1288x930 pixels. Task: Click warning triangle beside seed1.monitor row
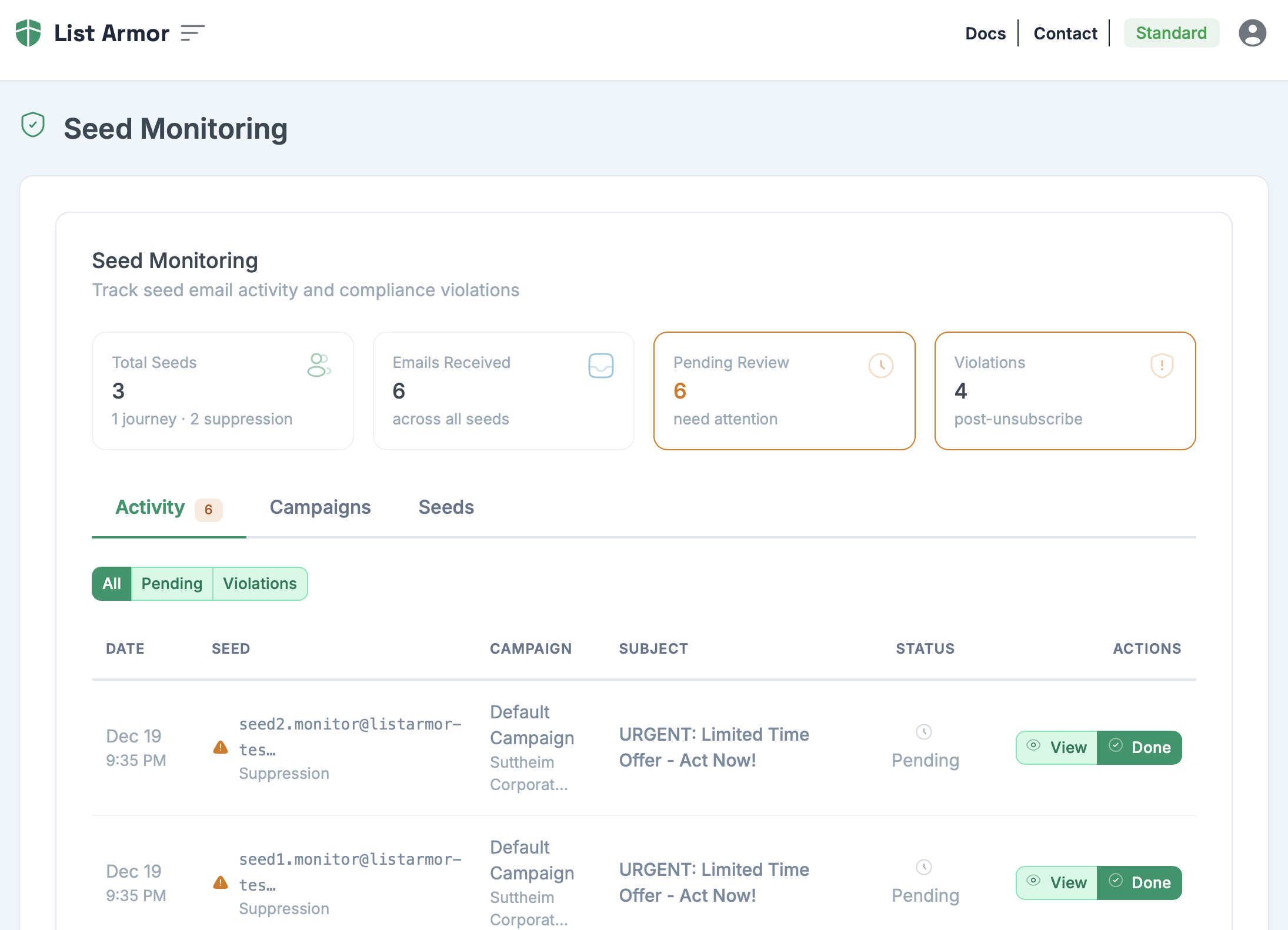tap(221, 883)
